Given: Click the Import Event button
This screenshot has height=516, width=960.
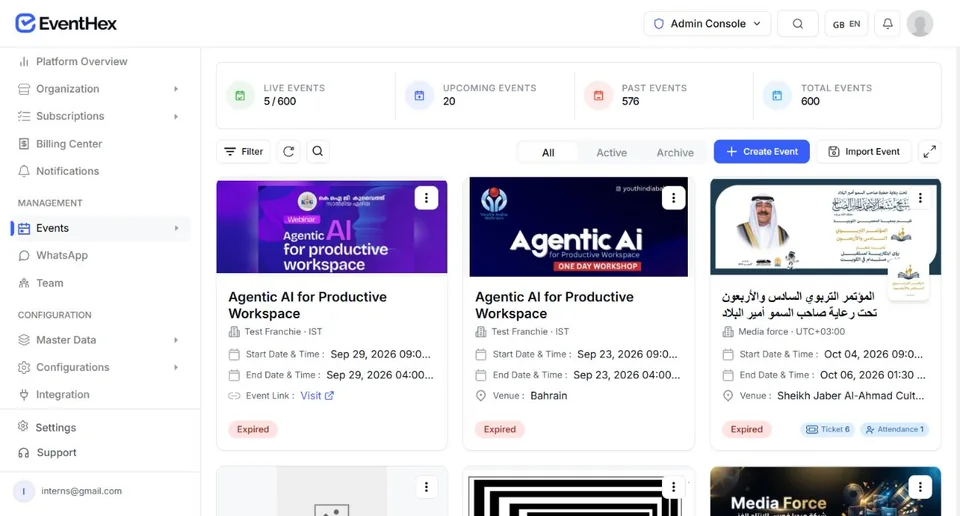Looking at the screenshot, I should pos(864,151).
